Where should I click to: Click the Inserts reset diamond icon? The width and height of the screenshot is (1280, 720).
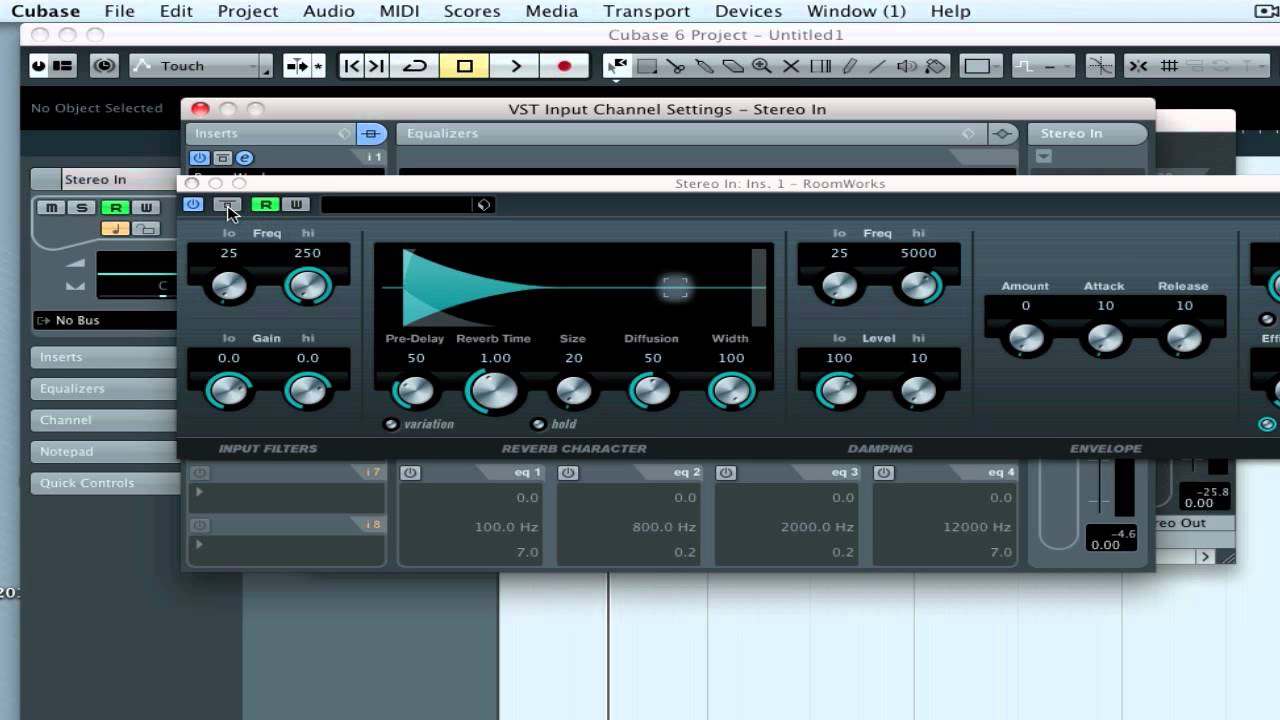coord(345,133)
